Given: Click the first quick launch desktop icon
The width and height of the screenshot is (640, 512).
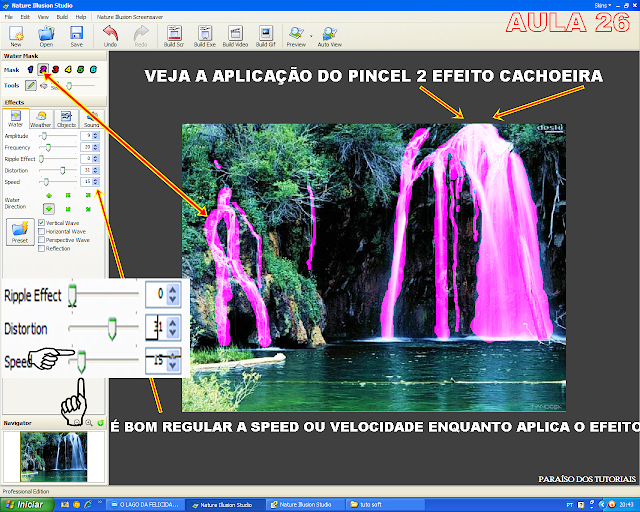Looking at the screenshot, I should 64,505.
